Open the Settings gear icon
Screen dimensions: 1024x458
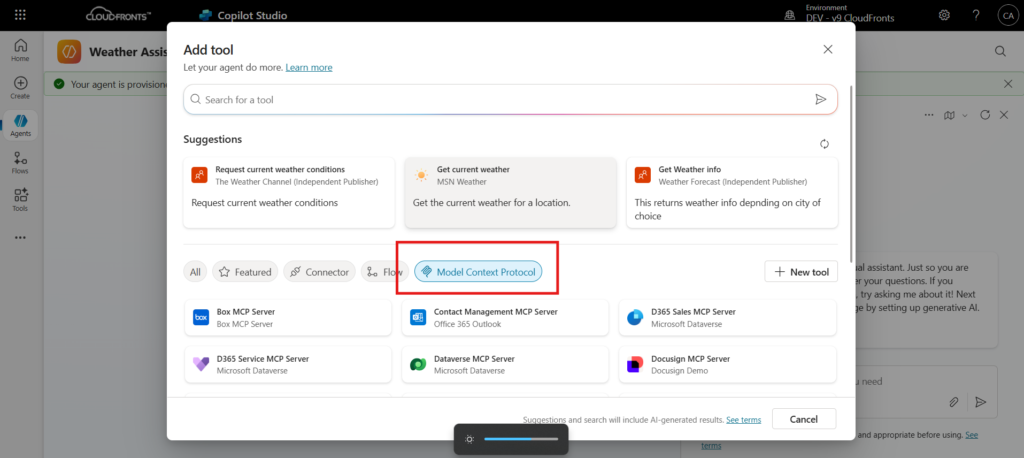[944, 15]
